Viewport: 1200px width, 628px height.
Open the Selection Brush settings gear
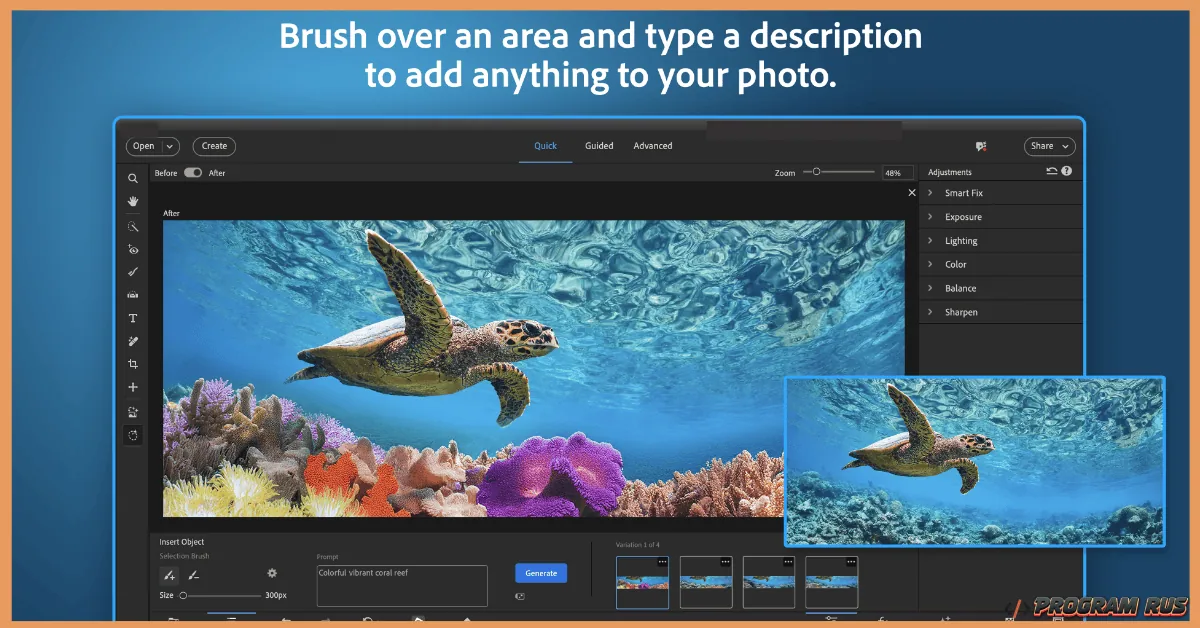pyautogui.click(x=272, y=573)
